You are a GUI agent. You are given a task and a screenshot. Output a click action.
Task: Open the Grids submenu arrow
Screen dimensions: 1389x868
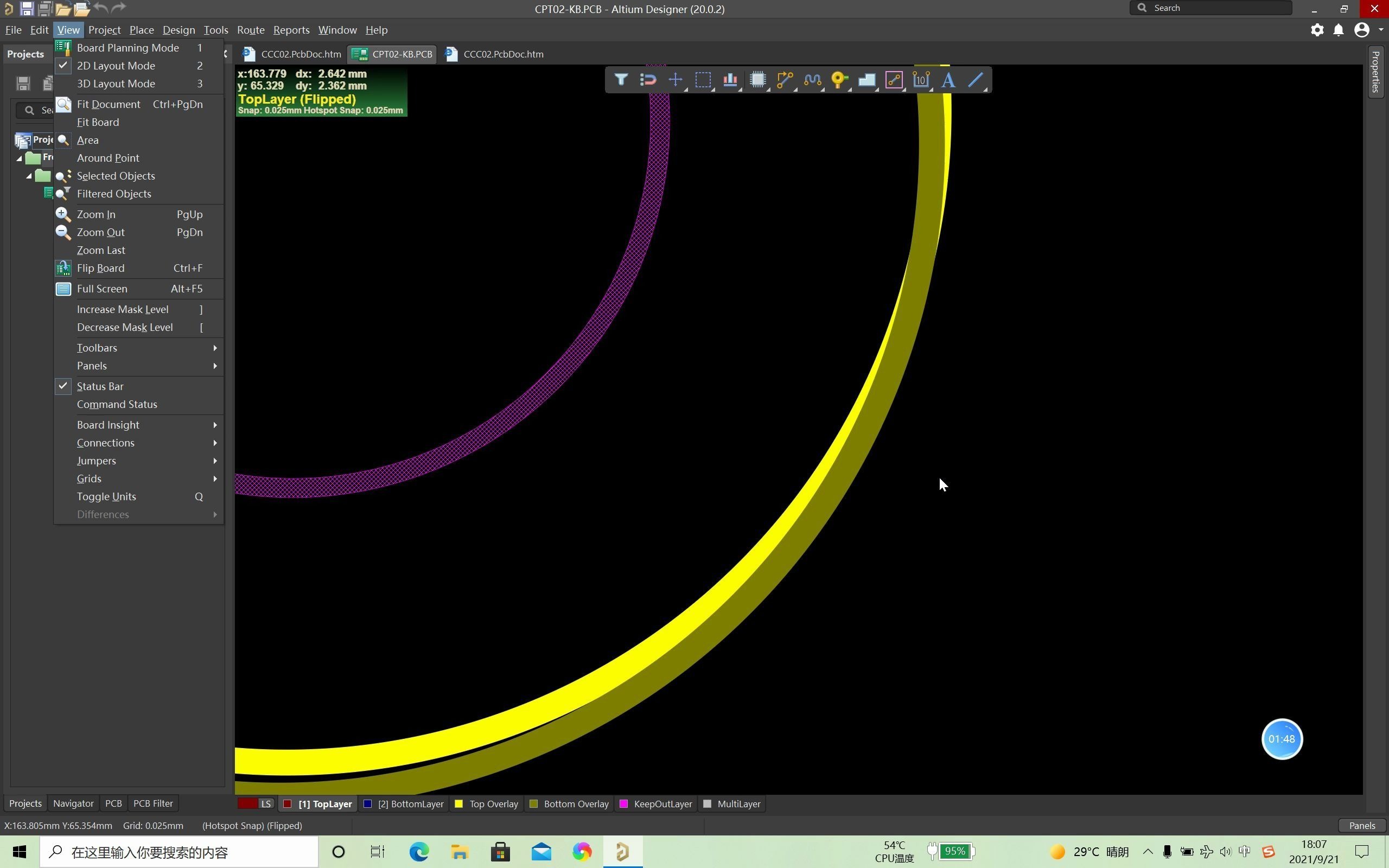point(215,479)
